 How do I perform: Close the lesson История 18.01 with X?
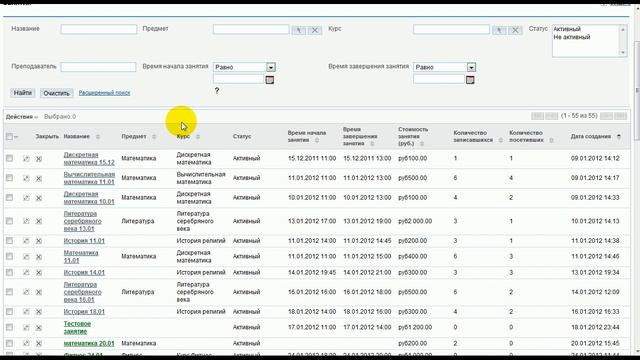tap(39, 312)
